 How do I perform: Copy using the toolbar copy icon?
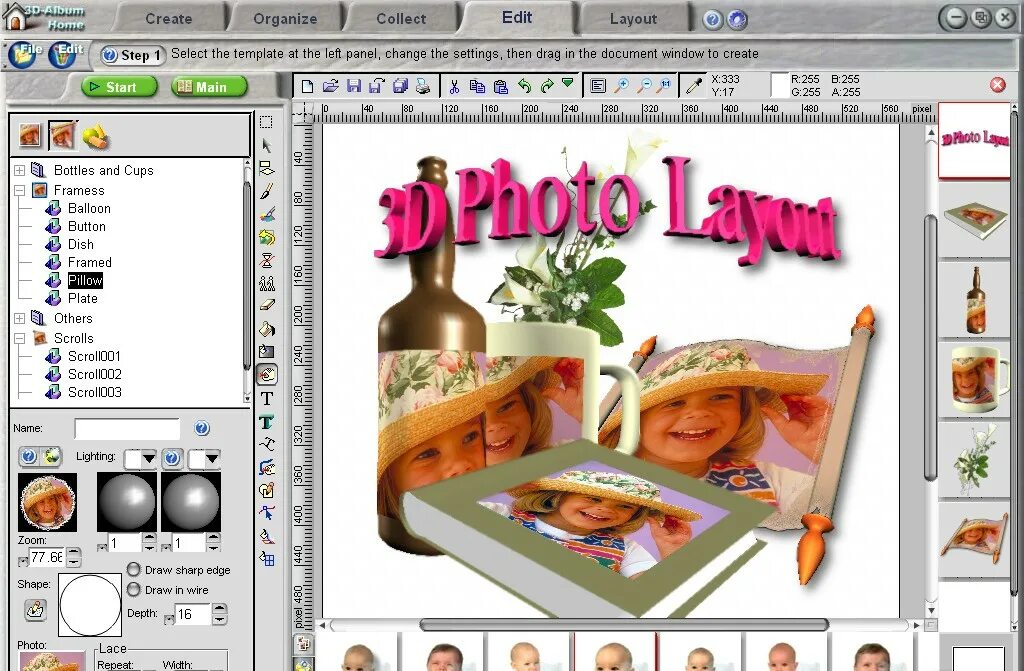[x=477, y=86]
